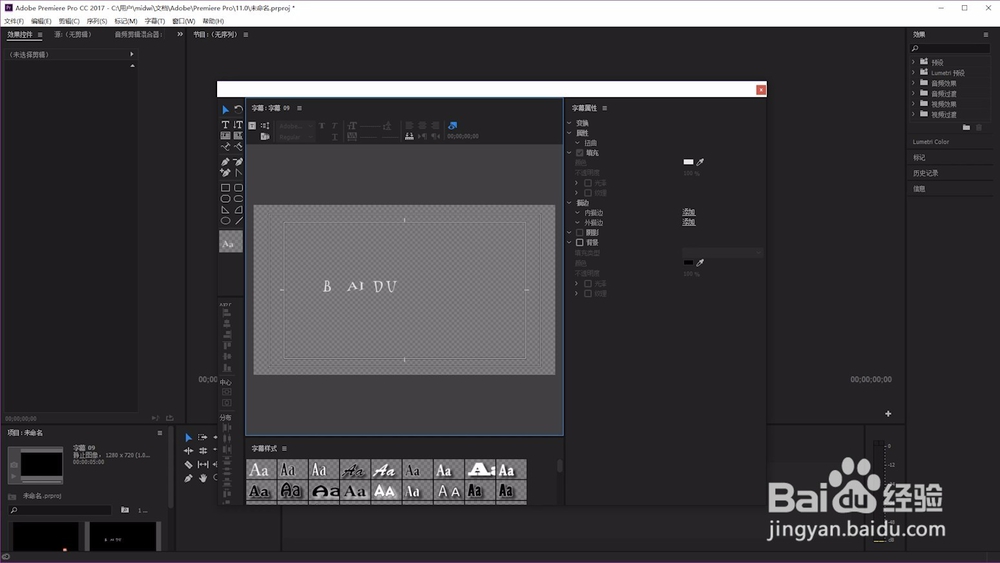The height and width of the screenshot is (563, 1000).
Task: Click the Tab Stops icon
Action: click(409, 136)
